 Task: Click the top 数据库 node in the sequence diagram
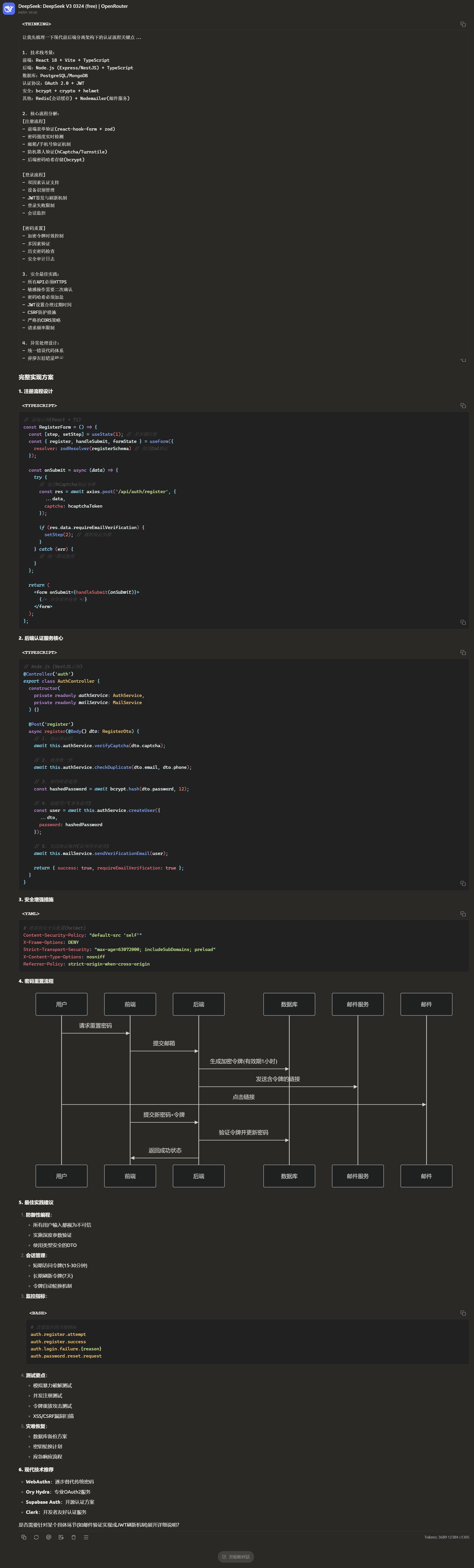289,1004
